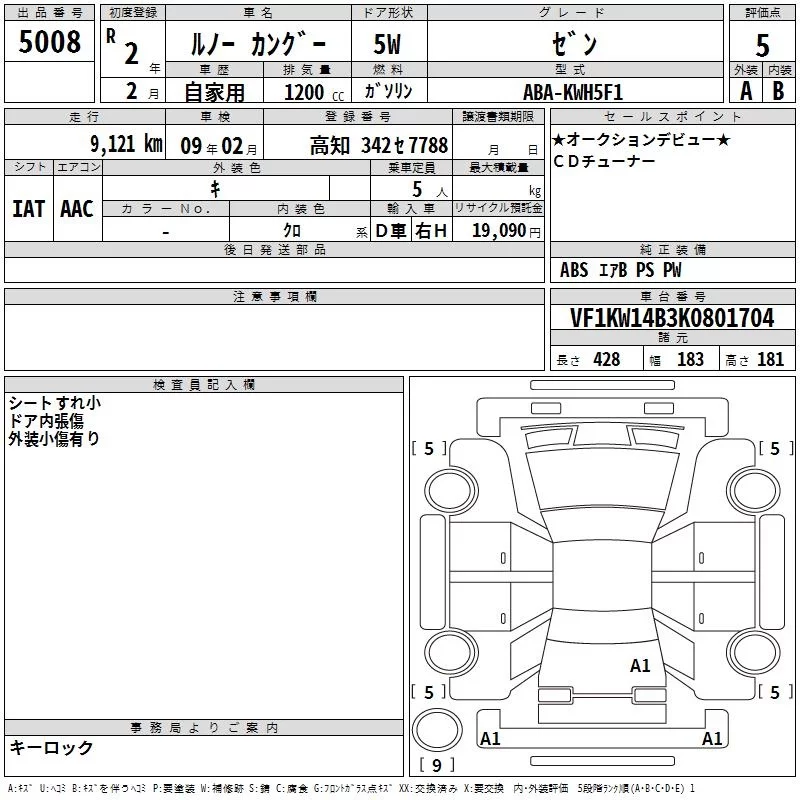800x800 pixels.
Task: Select the CDチューナー sales point line
Action: click(604, 161)
